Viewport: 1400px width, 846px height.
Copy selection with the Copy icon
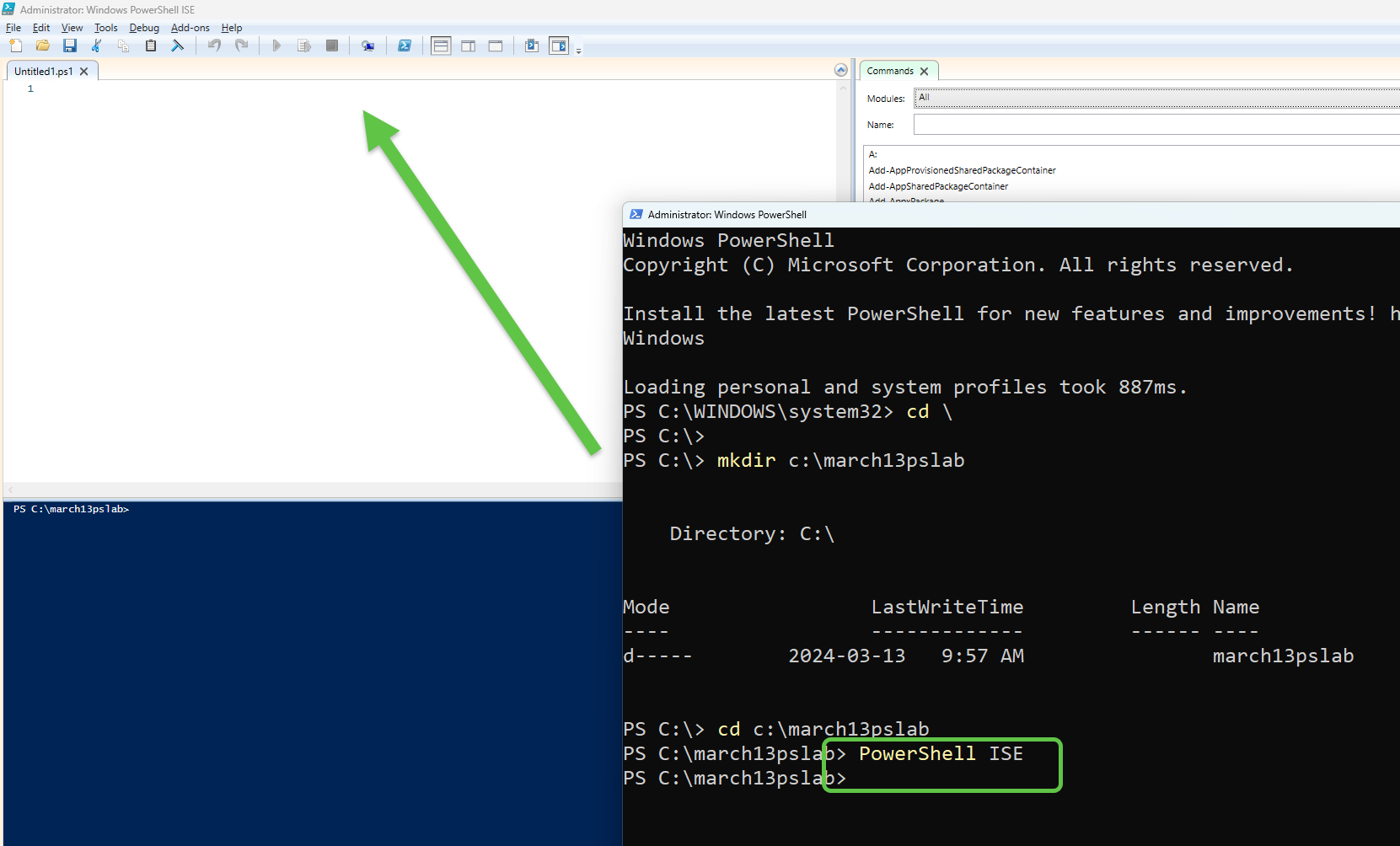coord(124,46)
